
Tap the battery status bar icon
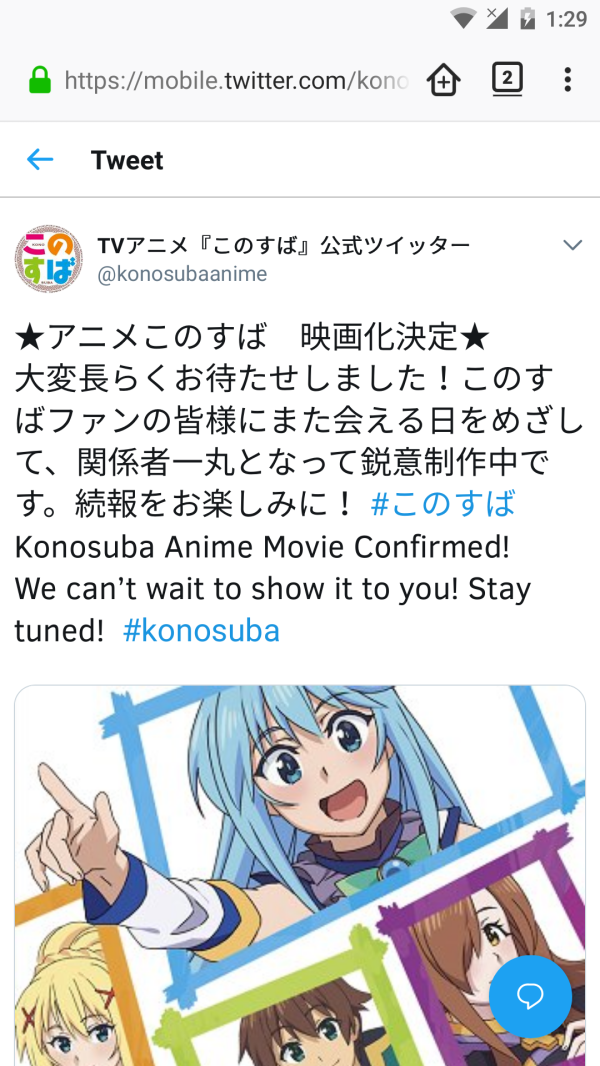click(x=527, y=18)
